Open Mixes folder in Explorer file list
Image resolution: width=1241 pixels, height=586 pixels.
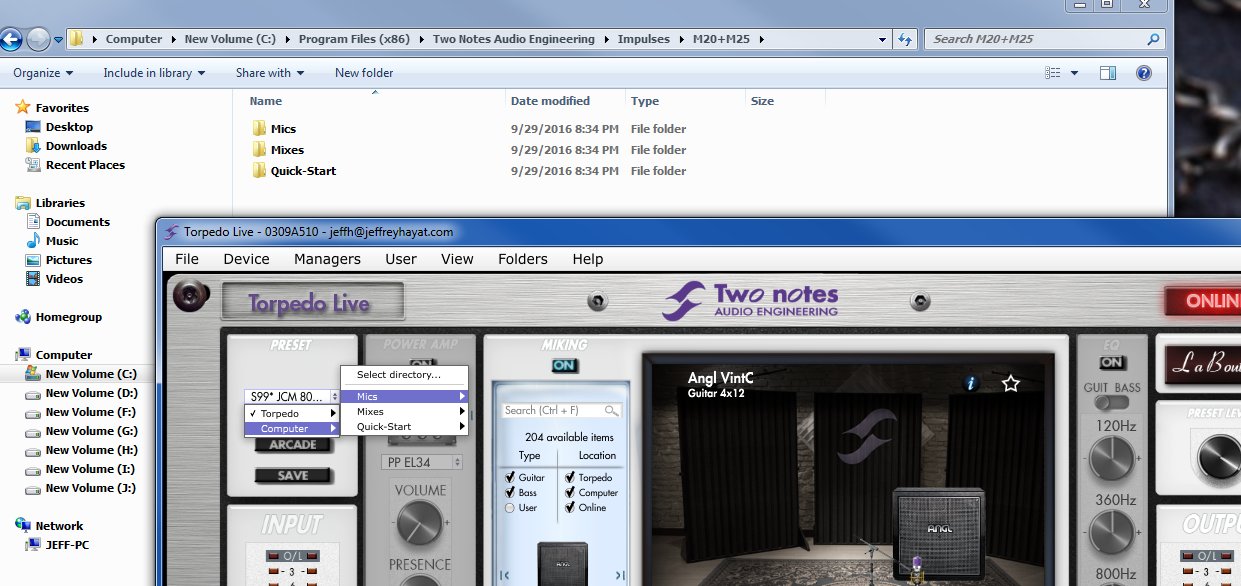tap(277, 150)
